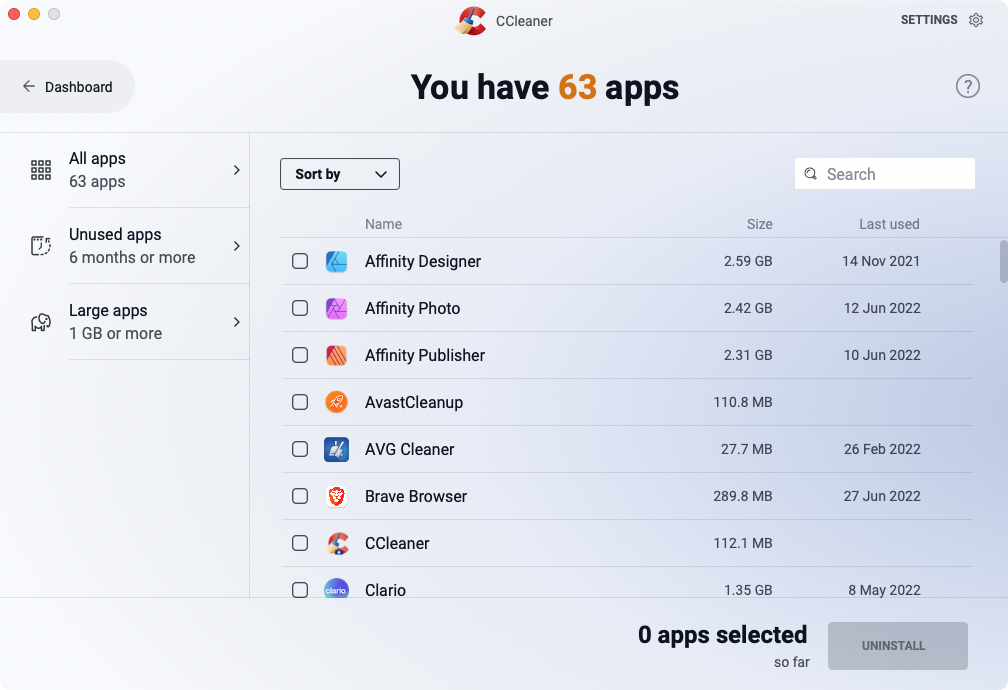1008x690 pixels.
Task: Switch to Unused apps 6 months or more
Action: 125,246
